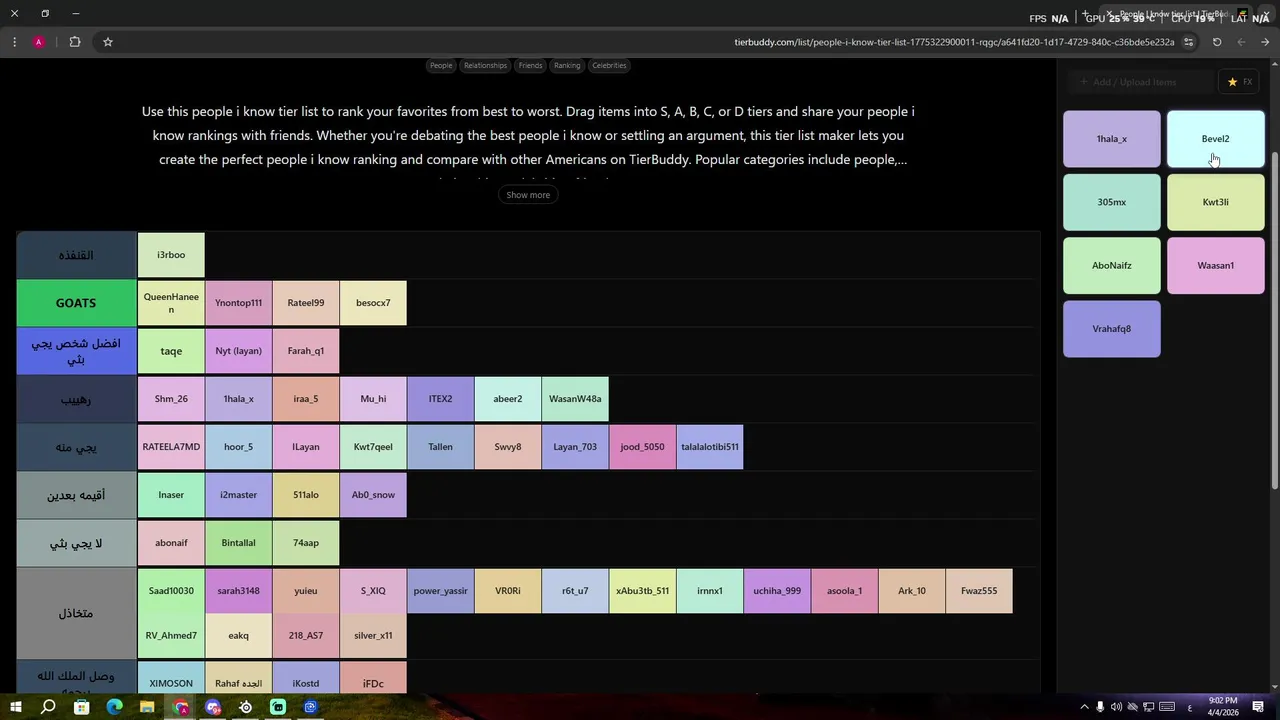
Task: Click the uchiha_999 item
Action: pos(777,591)
